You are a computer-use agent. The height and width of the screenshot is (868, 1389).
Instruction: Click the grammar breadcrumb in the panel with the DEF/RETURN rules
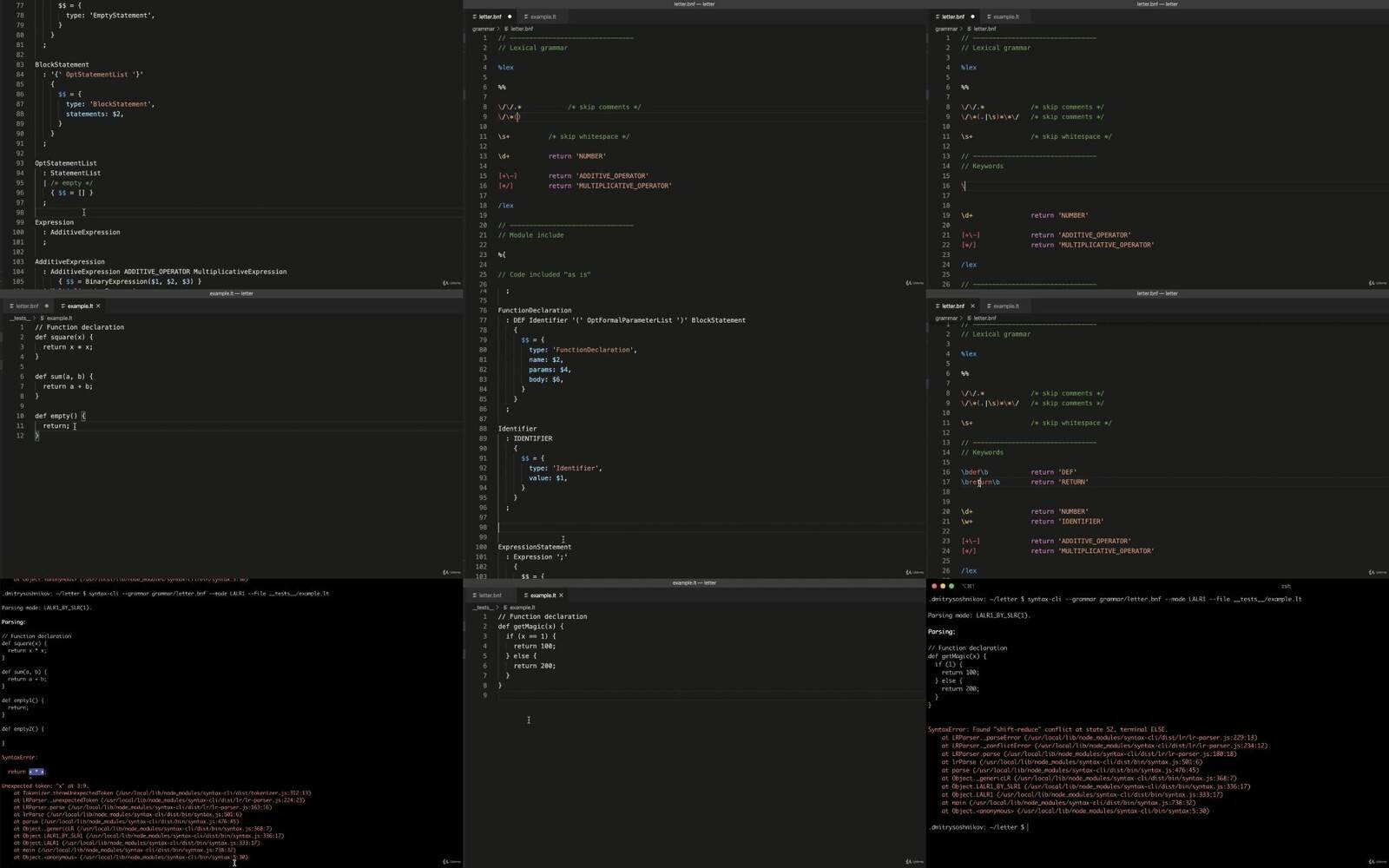click(946, 318)
